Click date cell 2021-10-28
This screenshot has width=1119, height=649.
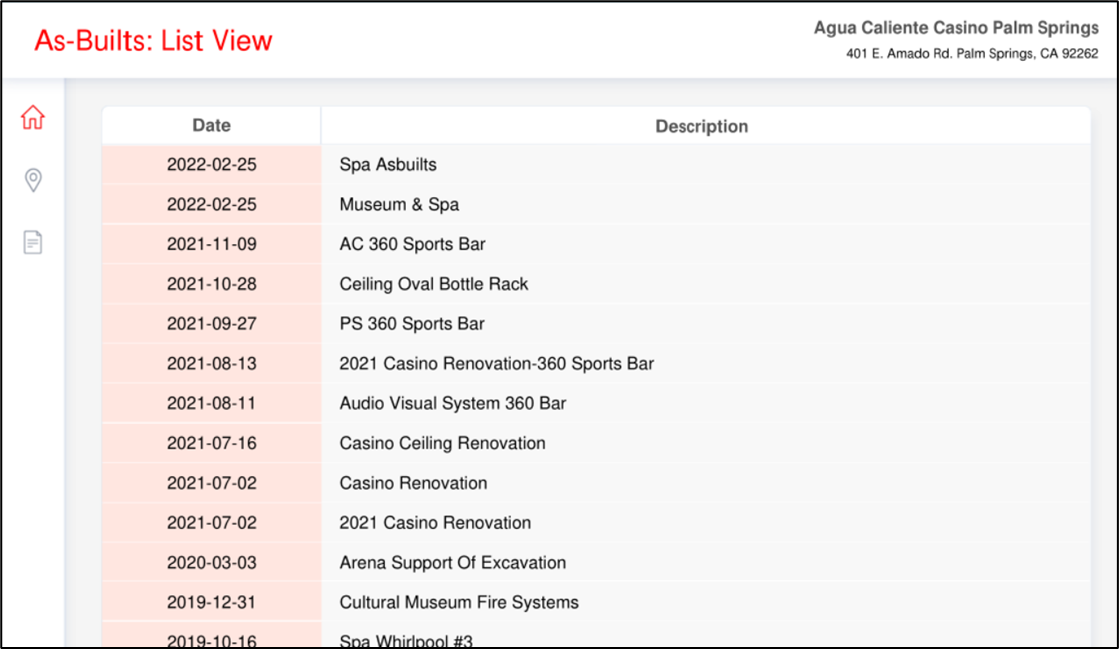(211, 284)
